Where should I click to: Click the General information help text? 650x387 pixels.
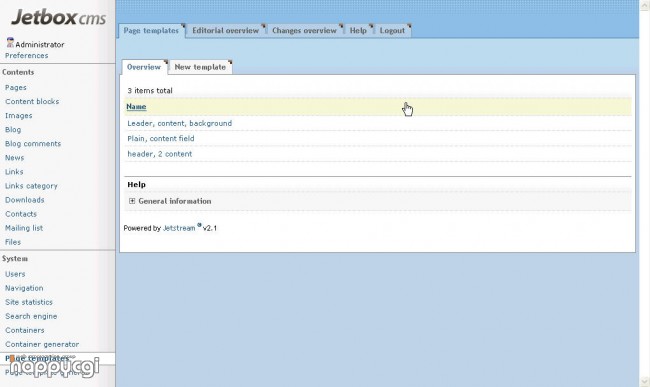pos(175,201)
